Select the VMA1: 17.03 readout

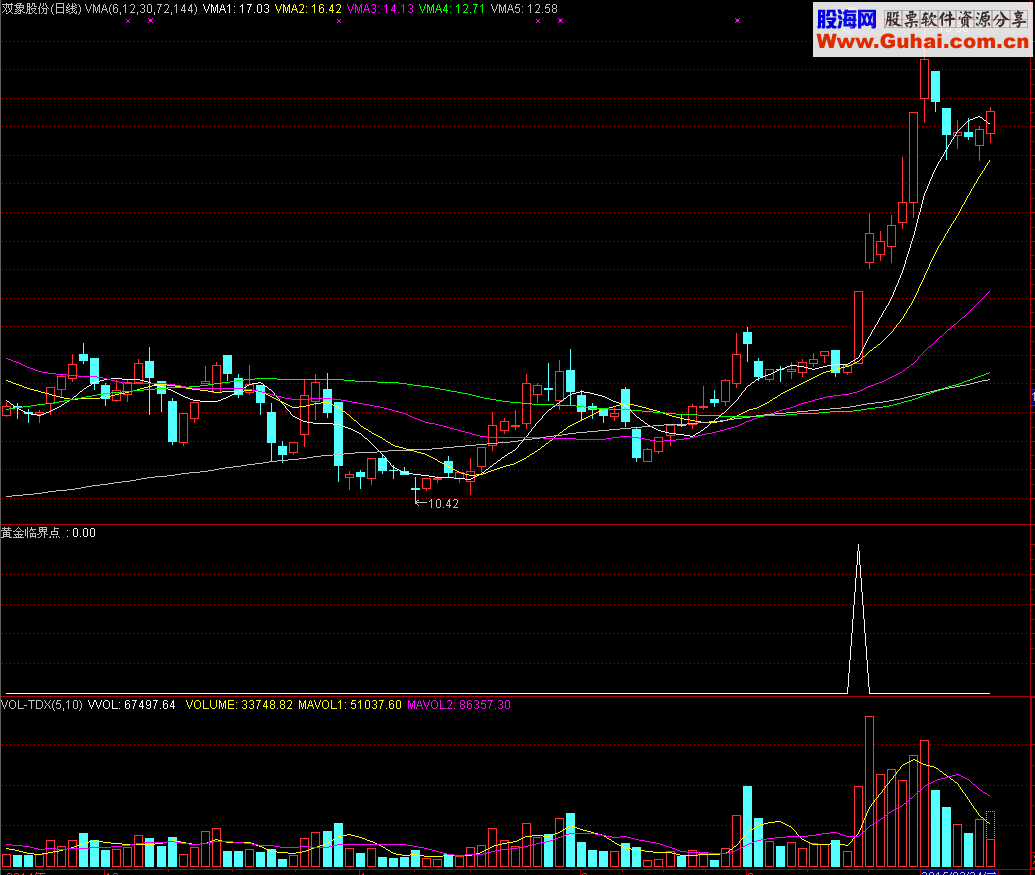236,9
